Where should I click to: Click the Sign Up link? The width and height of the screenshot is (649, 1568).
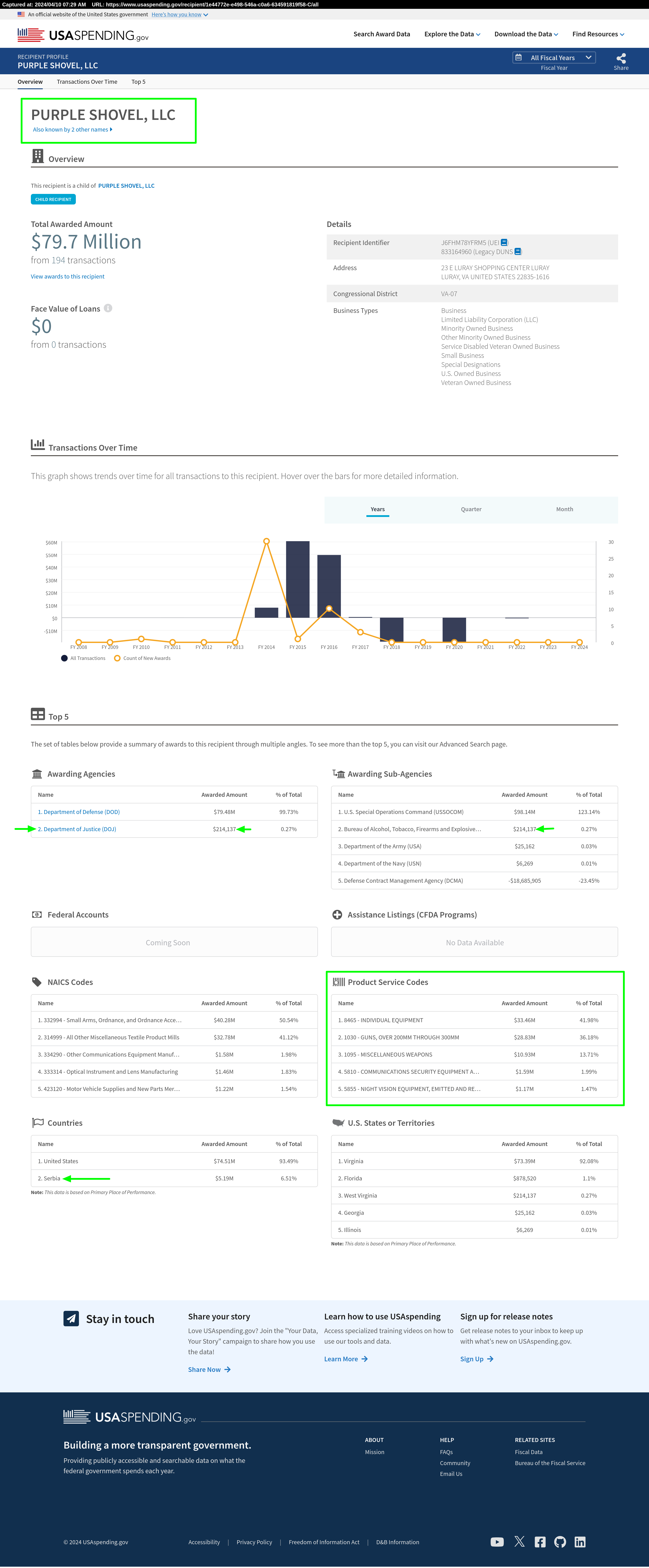pos(477,1359)
